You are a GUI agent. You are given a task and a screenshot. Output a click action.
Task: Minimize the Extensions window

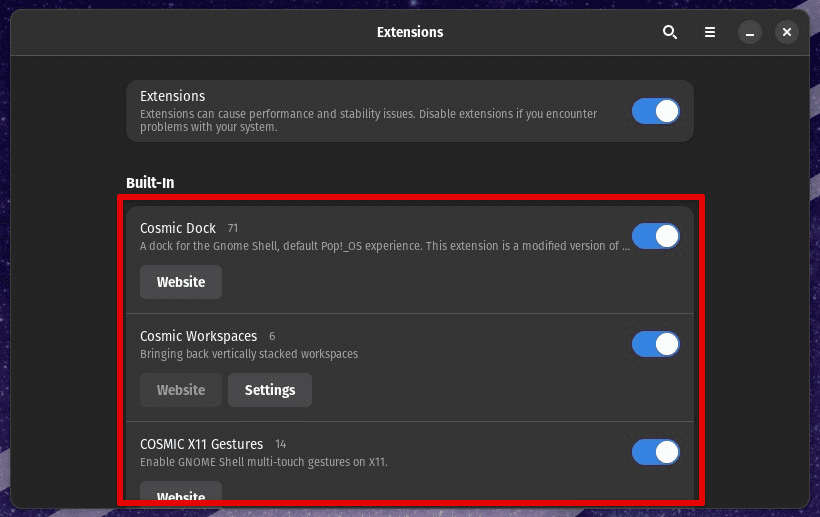pos(750,32)
